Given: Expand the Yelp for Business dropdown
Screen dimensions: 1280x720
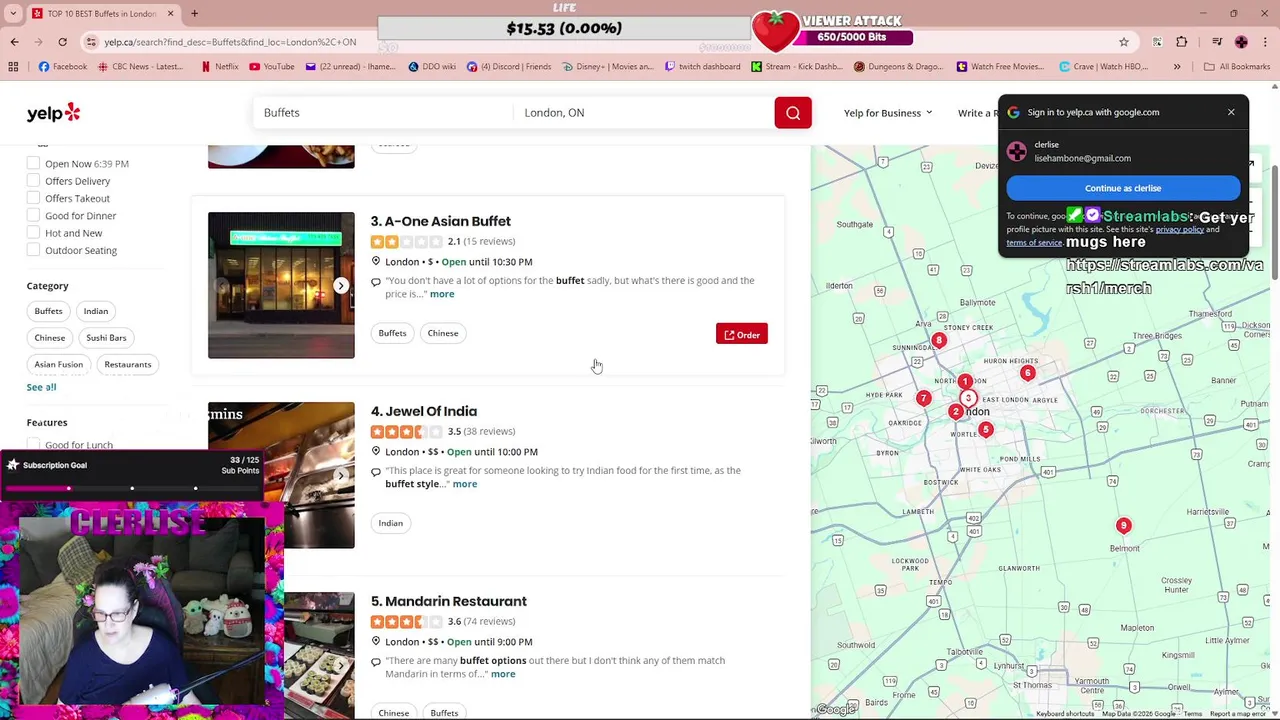Looking at the screenshot, I should click(x=888, y=113).
